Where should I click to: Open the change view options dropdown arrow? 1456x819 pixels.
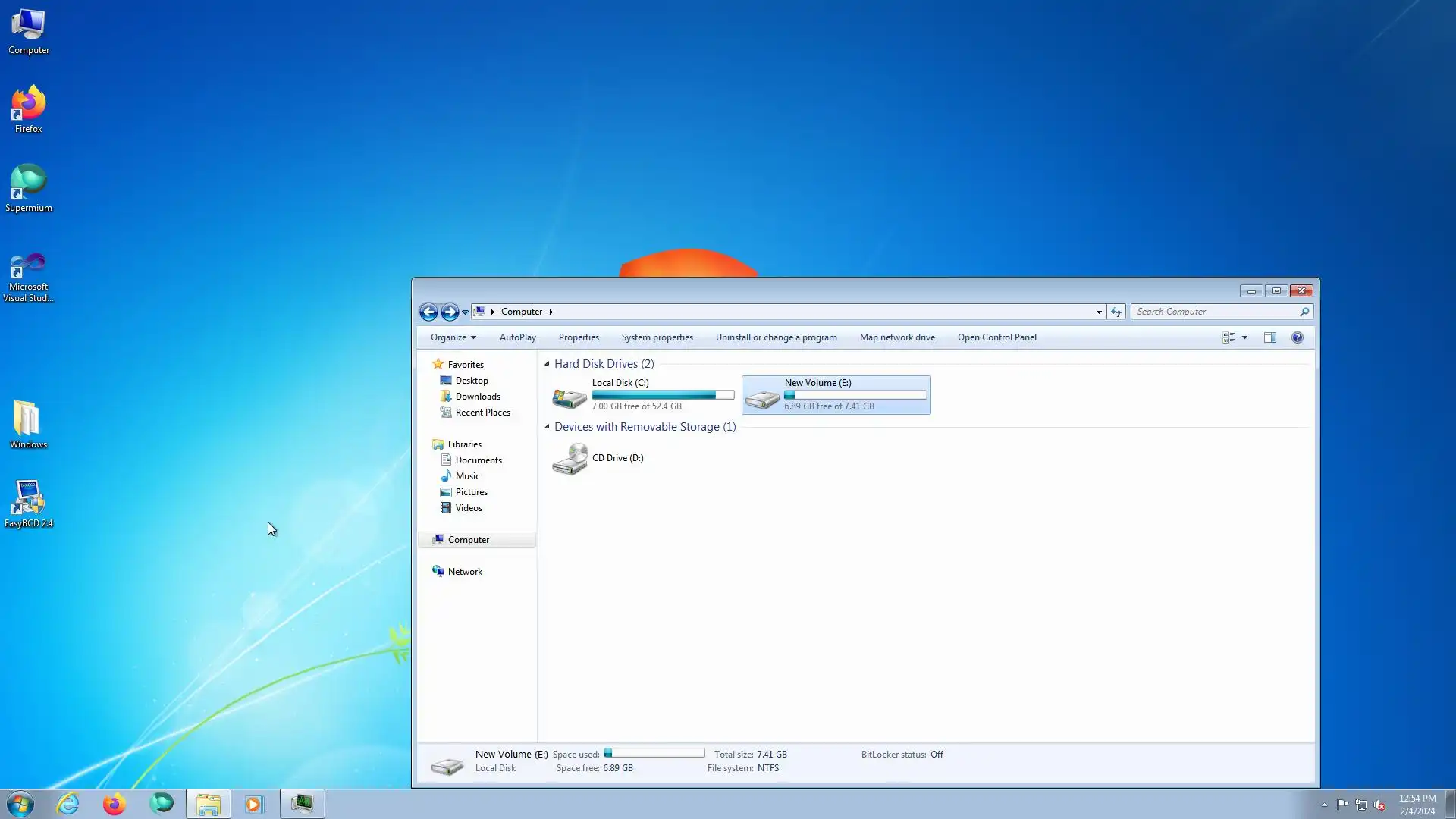tap(1244, 337)
